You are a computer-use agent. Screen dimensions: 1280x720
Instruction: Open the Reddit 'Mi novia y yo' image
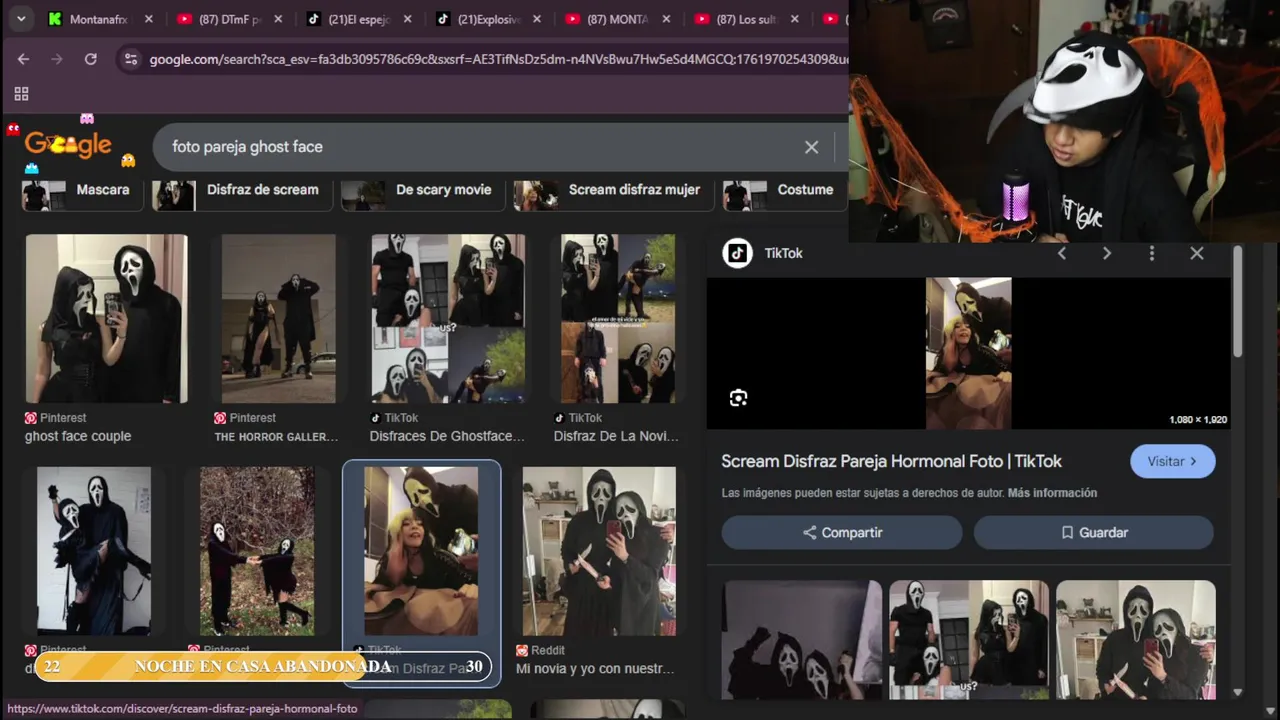[599, 551]
